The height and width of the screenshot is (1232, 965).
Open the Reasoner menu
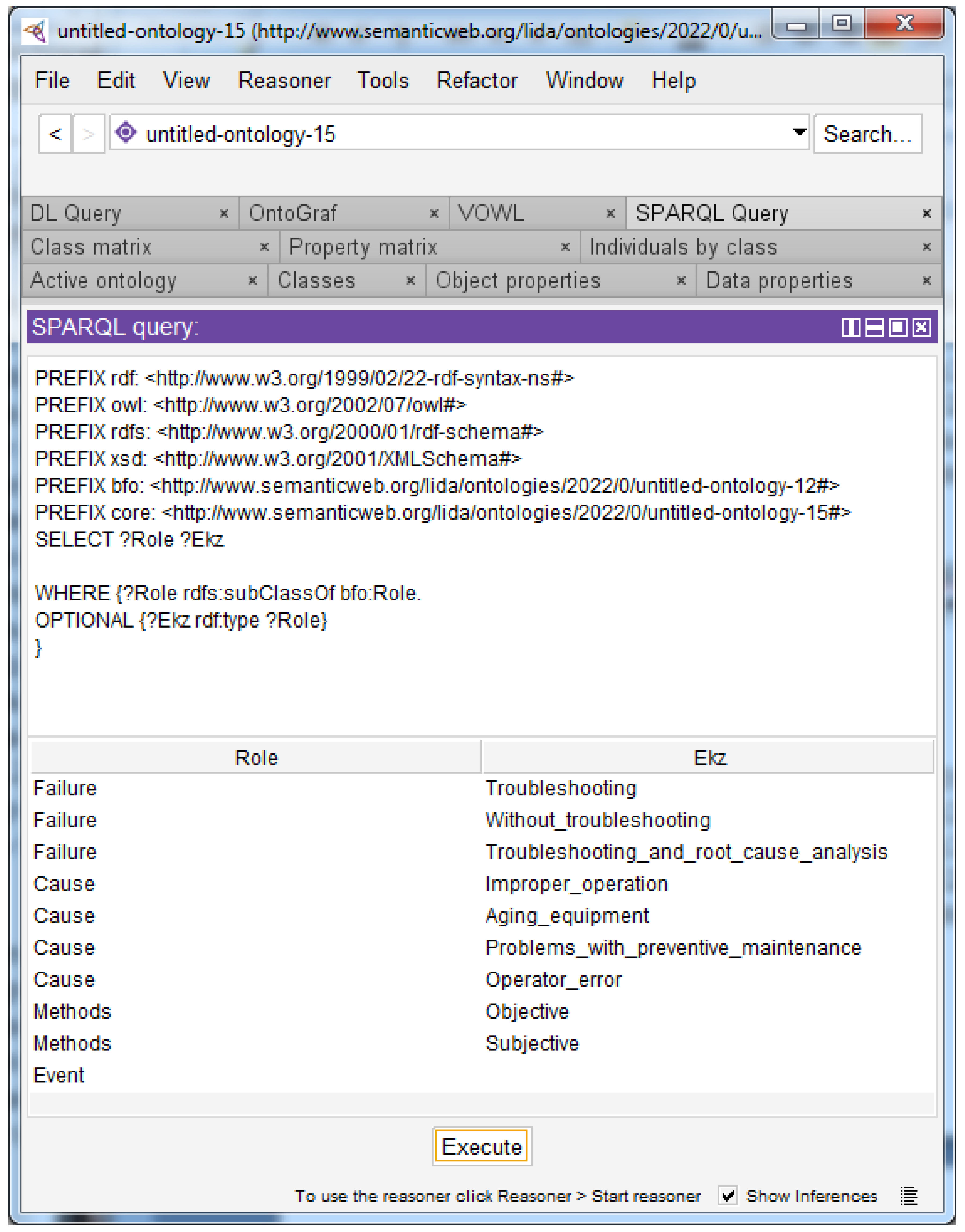[284, 81]
